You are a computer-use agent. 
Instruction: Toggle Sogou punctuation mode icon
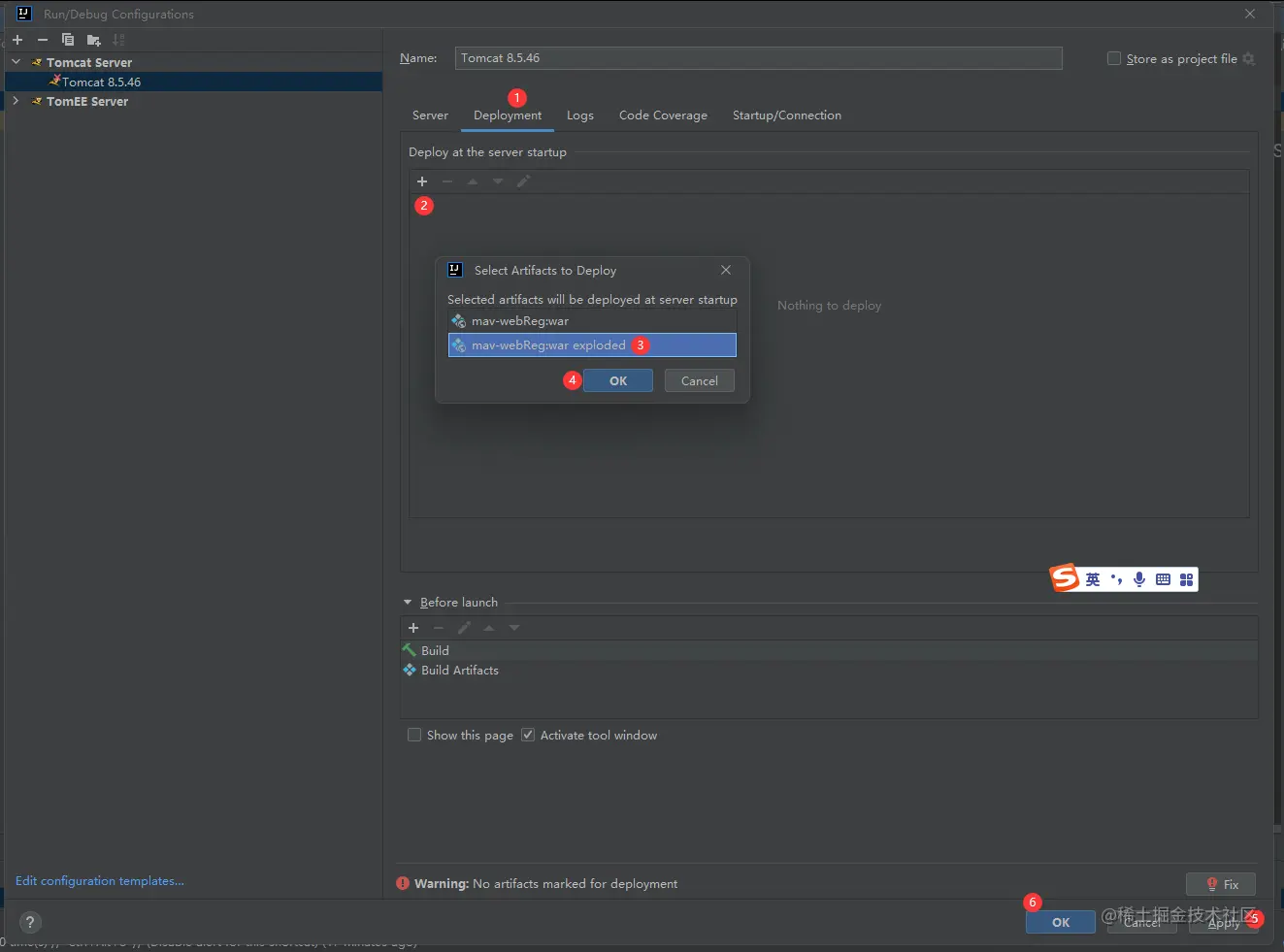click(1116, 579)
